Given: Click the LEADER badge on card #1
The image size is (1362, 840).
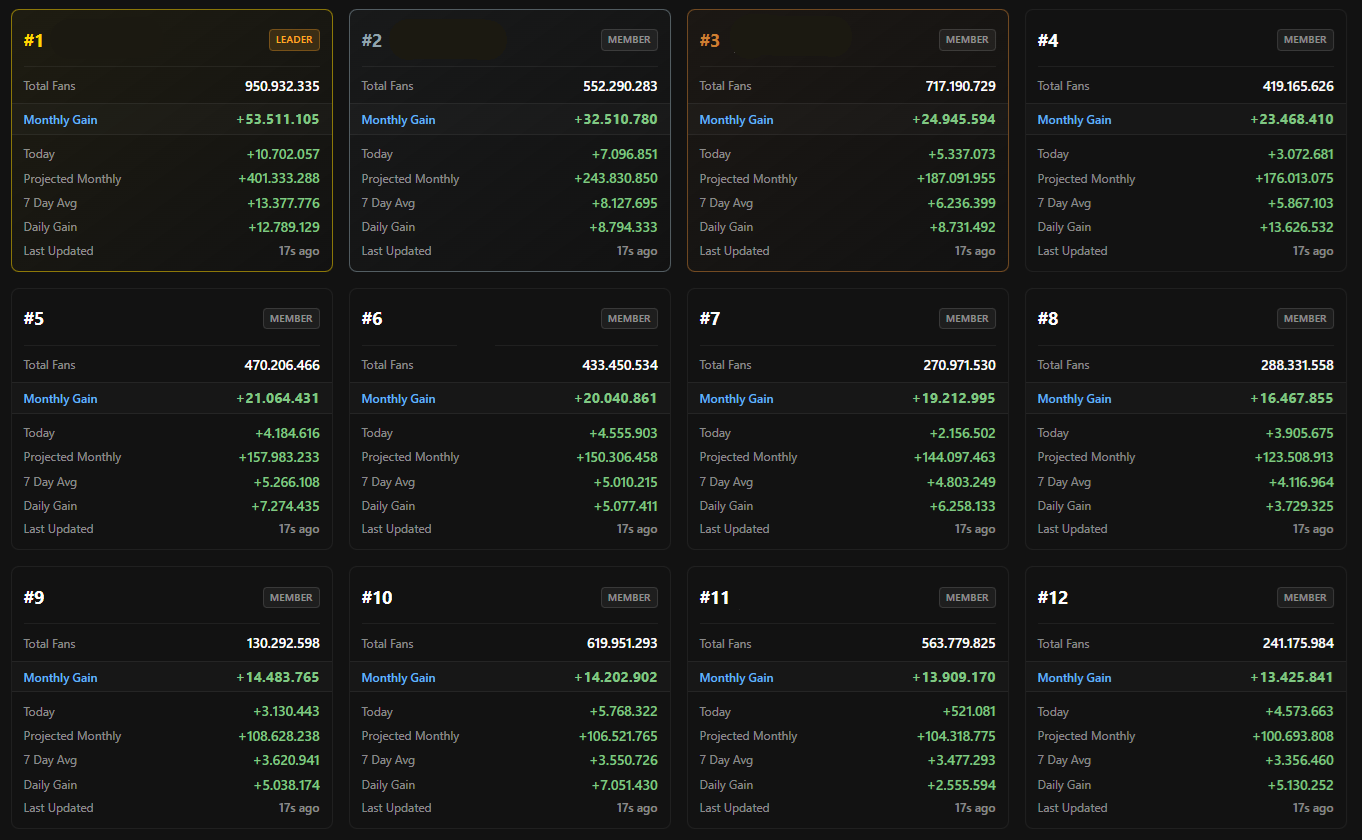Looking at the screenshot, I should point(294,40).
